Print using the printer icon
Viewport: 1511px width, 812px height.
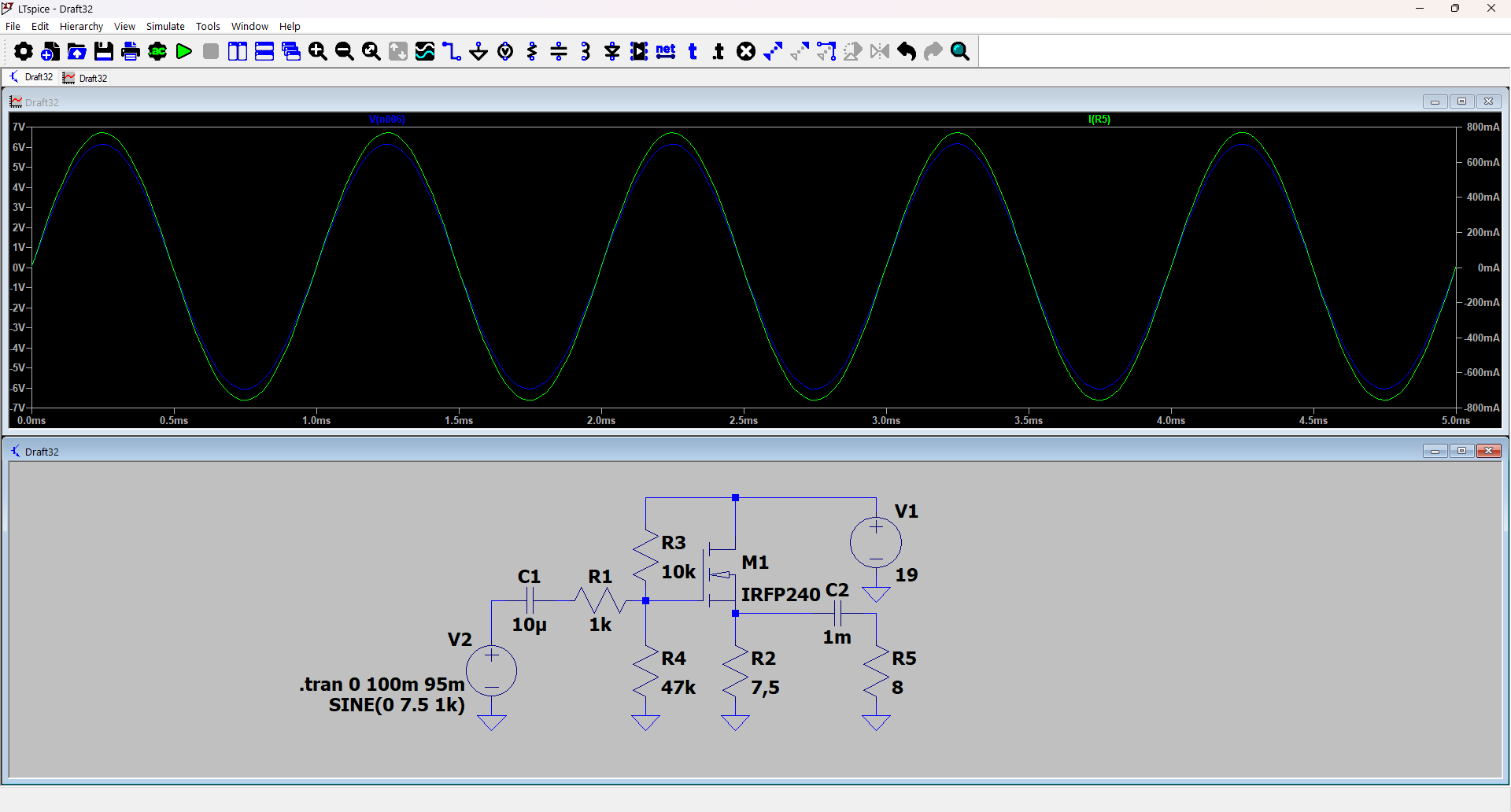tap(131, 52)
